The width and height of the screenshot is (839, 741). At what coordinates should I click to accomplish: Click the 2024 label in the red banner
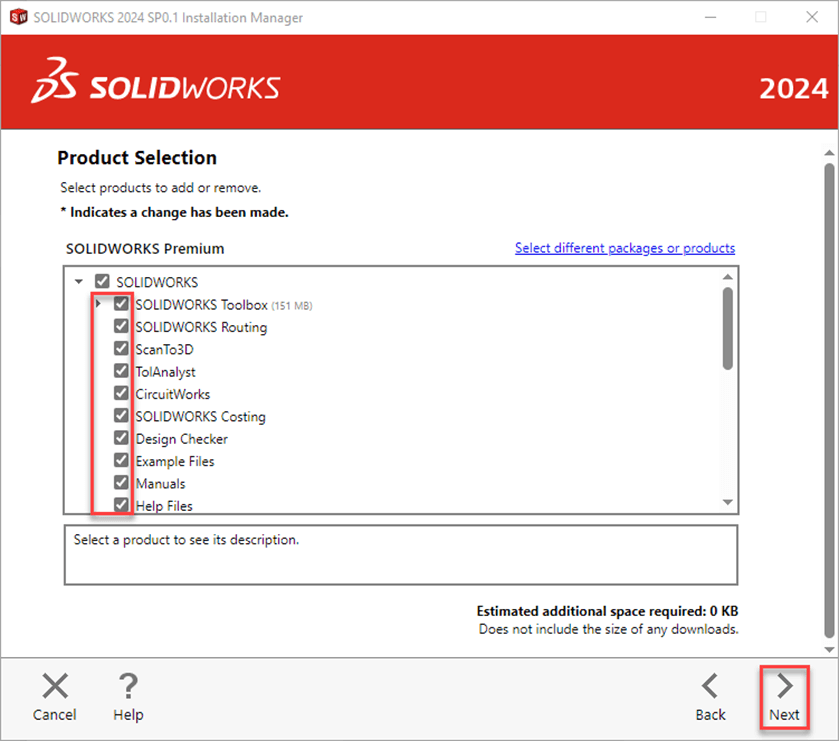tap(791, 88)
